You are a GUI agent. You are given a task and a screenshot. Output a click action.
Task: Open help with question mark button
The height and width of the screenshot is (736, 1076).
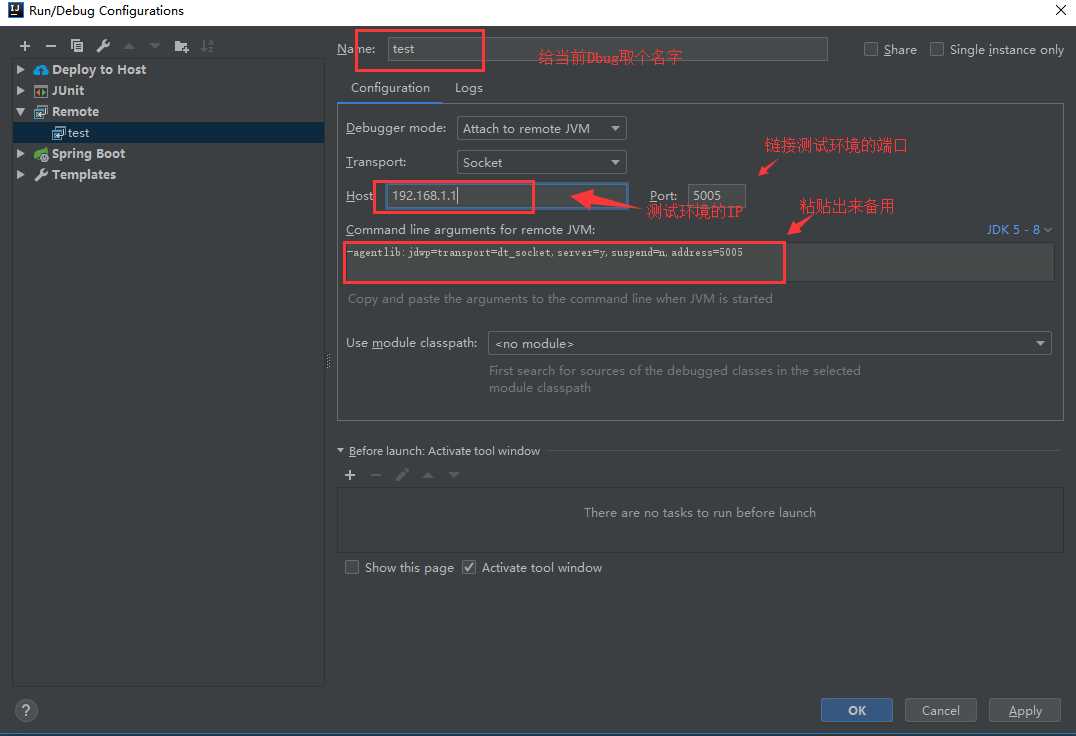26,711
